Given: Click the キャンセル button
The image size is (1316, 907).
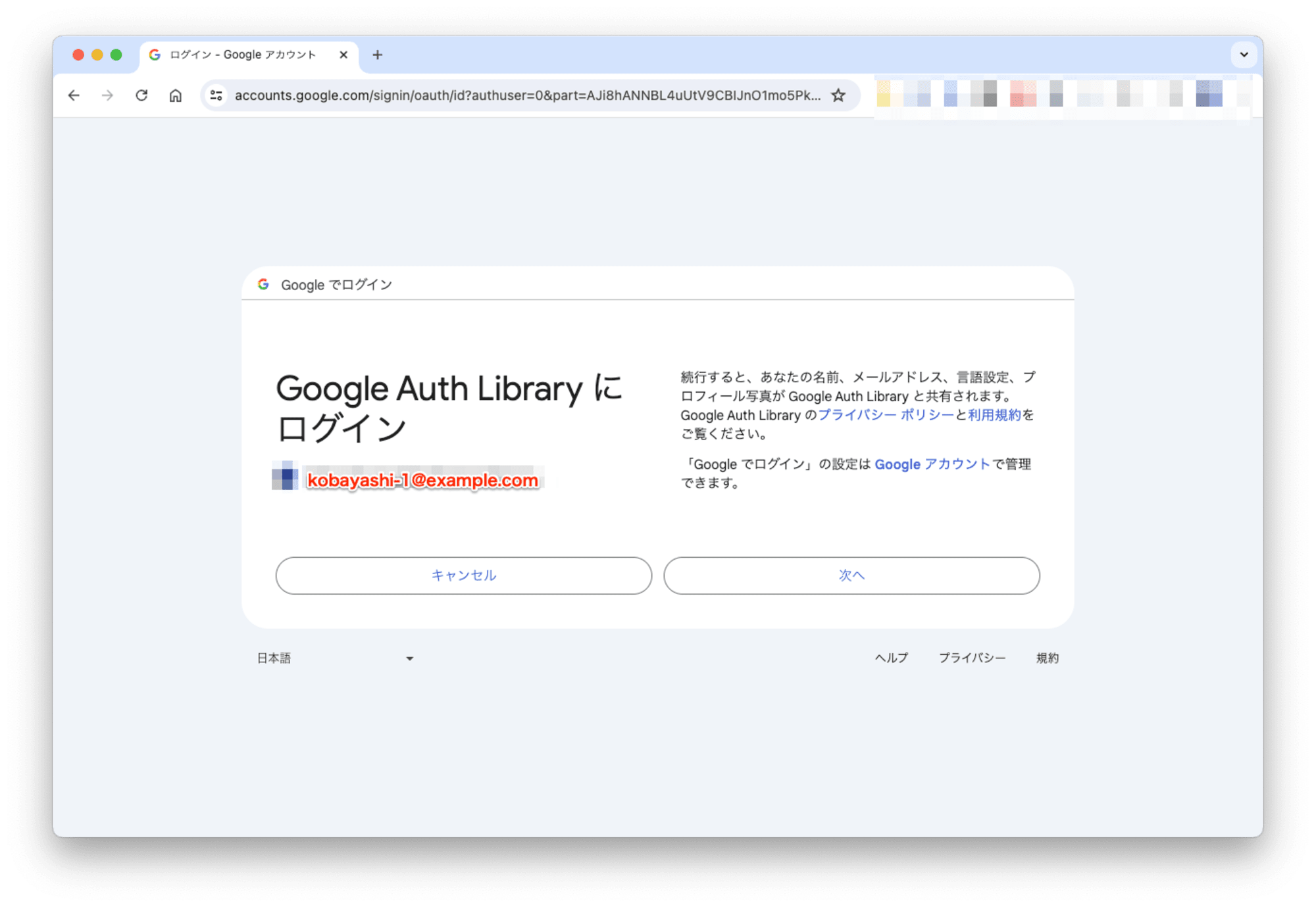Looking at the screenshot, I should (x=464, y=576).
